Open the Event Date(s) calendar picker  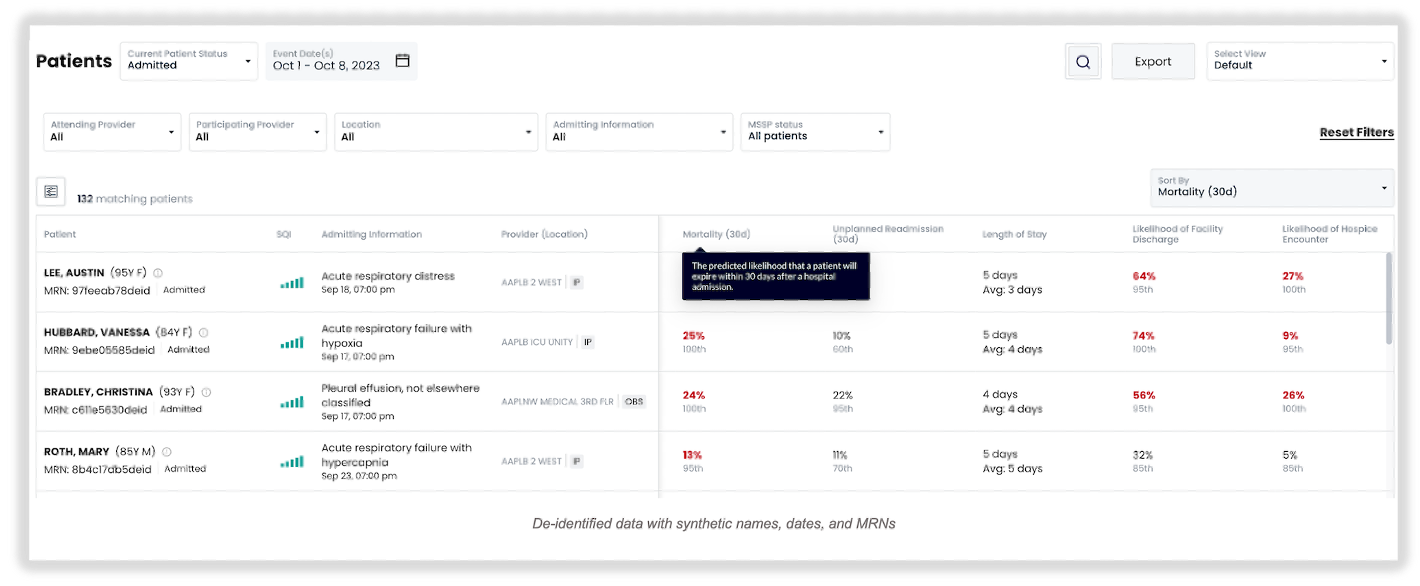pyautogui.click(x=403, y=60)
